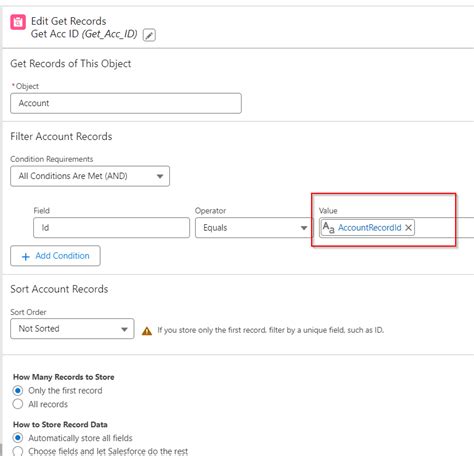Click the Get Records of This Object heading
The image size is (474, 456).
pos(71,64)
